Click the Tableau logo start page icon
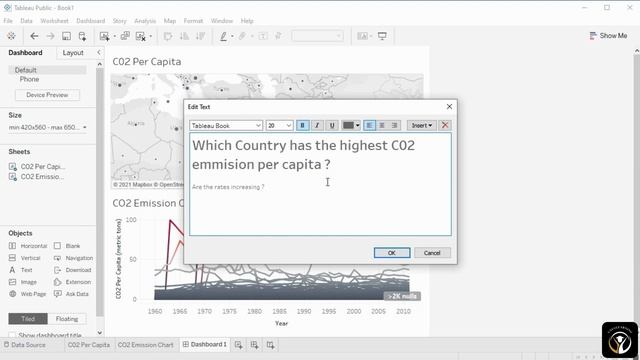This screenshot has height=360, width=640. point(11,36)
